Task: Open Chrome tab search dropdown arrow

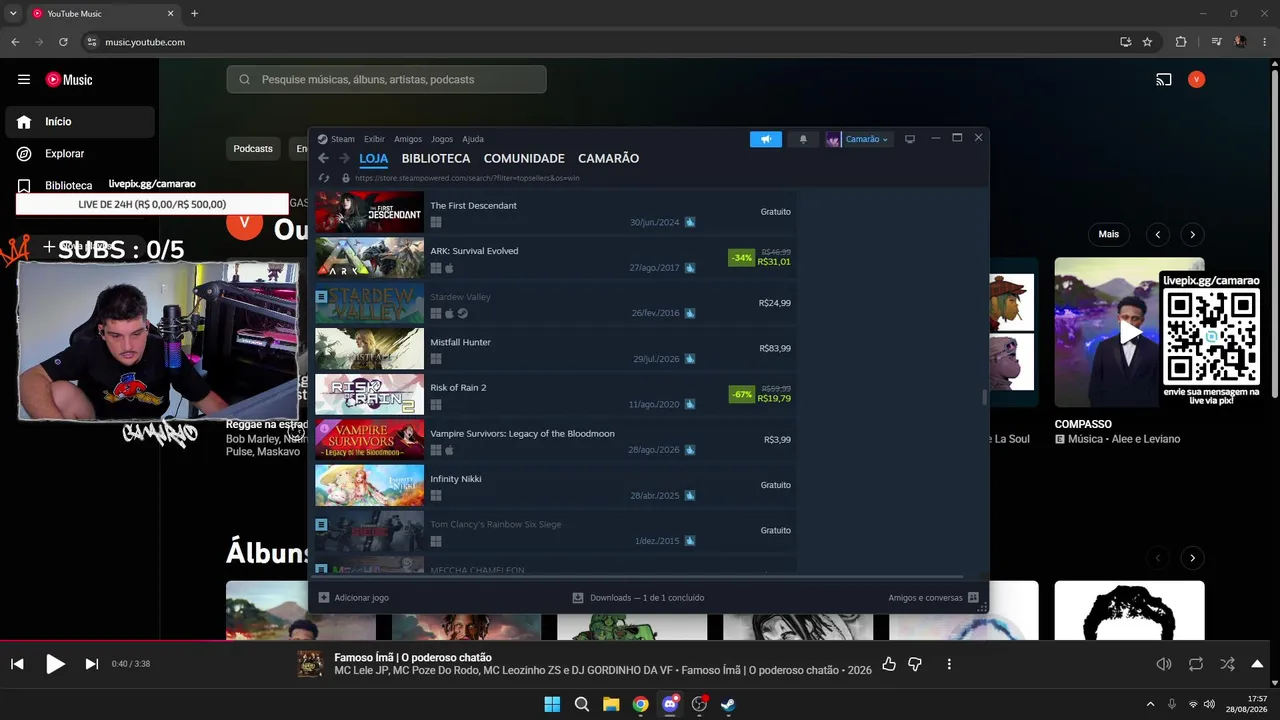Action: (x=13, y=14)
